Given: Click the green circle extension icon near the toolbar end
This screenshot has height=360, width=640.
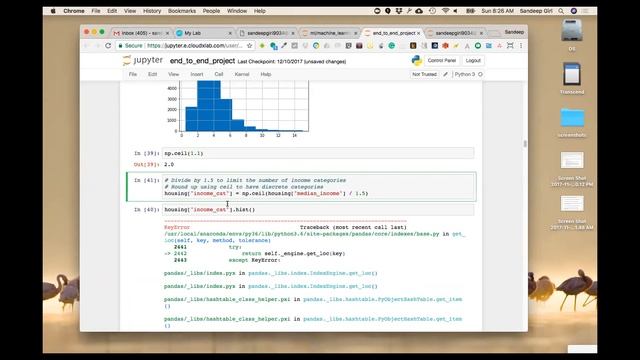Looking at the screenshot, I should (478, 46).
